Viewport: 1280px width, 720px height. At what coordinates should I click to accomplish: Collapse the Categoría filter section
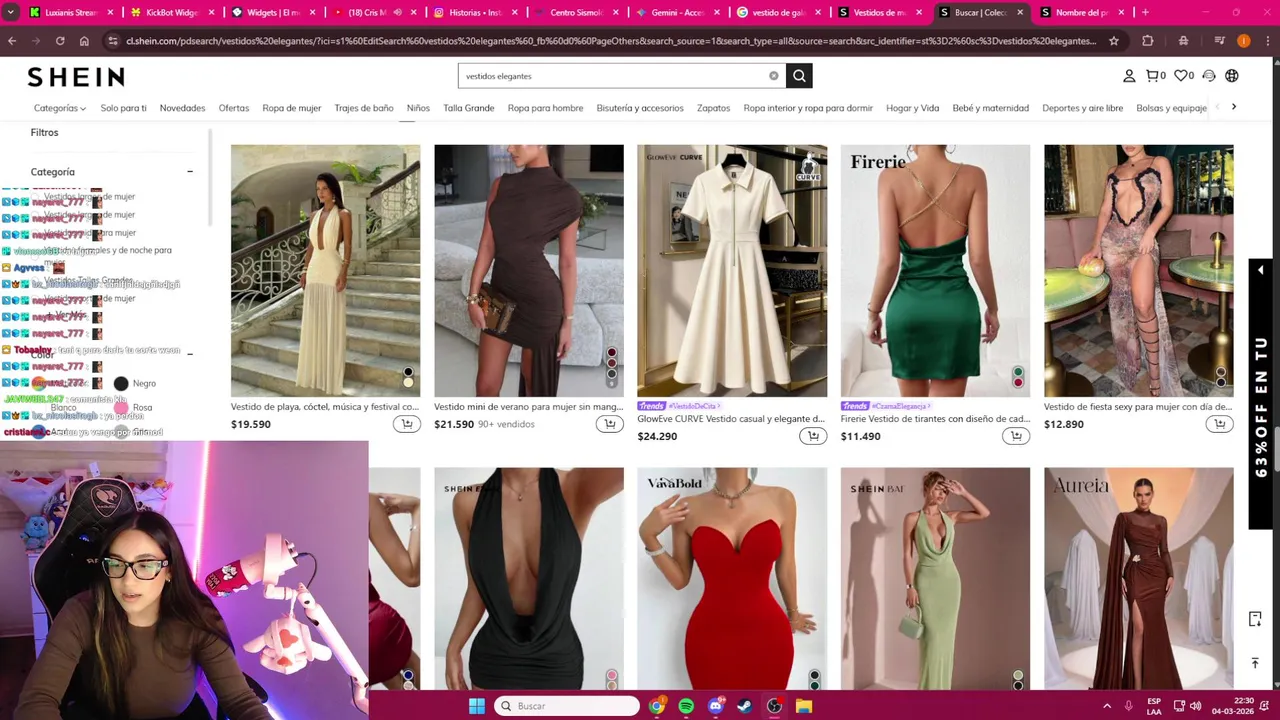pos(190,172)
